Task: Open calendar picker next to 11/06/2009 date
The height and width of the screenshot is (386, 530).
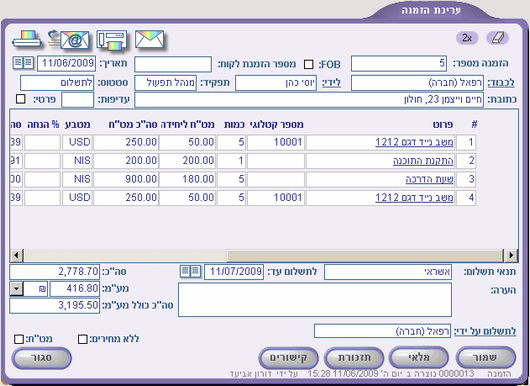Action: [x=23, y=63]
